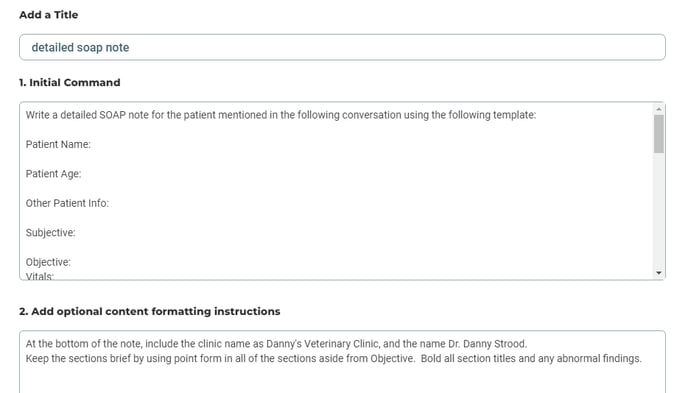Click the empty scrollbar track below the thumb
The height and width of the screenshot is (393, 688).
[659, 211]
